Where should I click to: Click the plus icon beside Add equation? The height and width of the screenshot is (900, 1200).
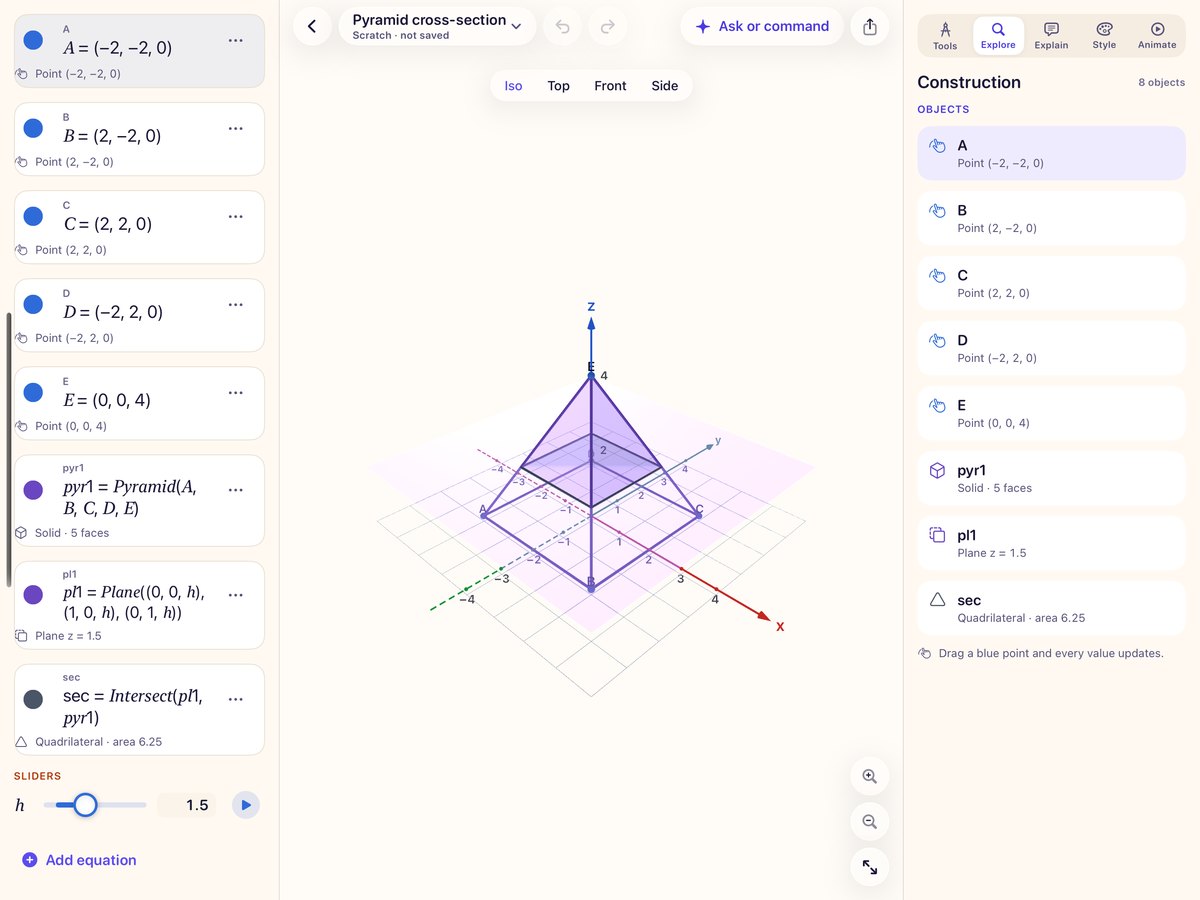tap(29, 860)
